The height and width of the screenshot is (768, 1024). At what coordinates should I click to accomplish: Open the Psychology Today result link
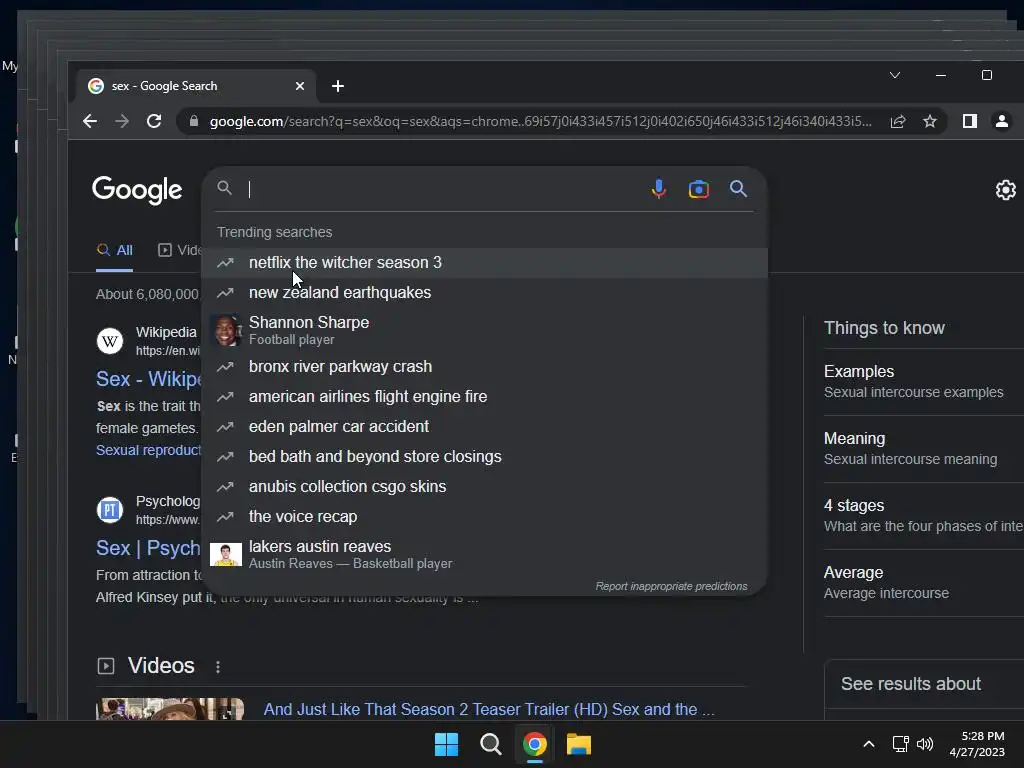pos(148,548)
